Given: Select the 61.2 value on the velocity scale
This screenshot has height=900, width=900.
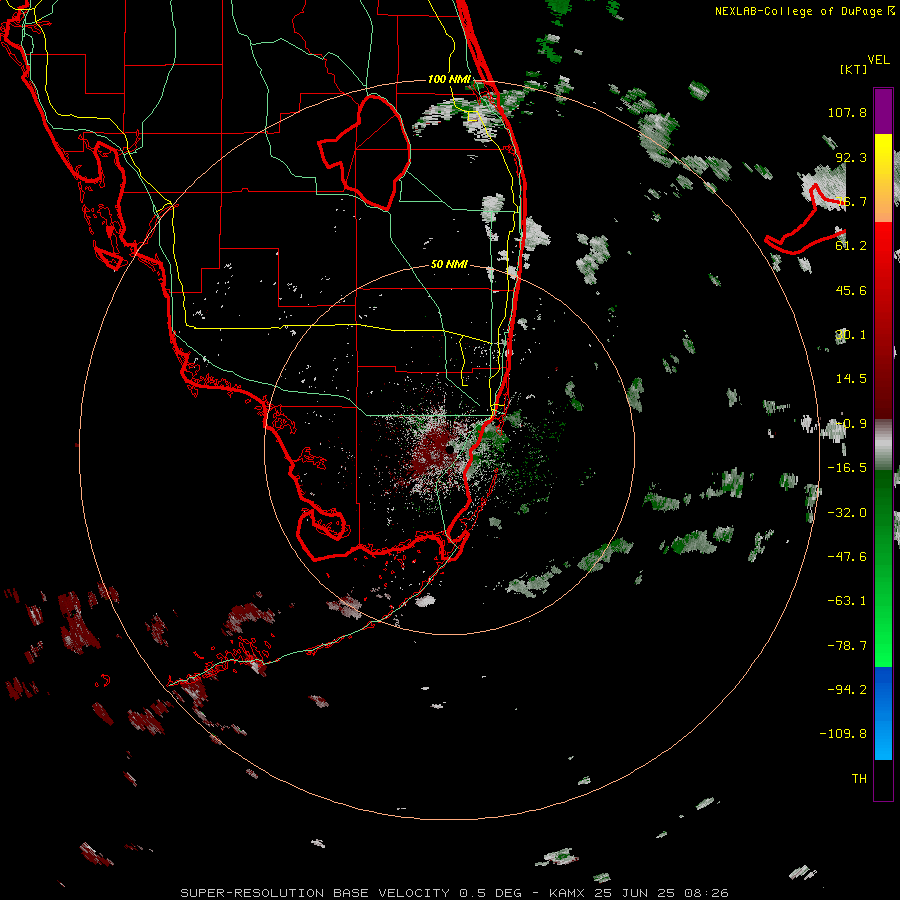Looking at the screenshot, I should pos(851,246).
